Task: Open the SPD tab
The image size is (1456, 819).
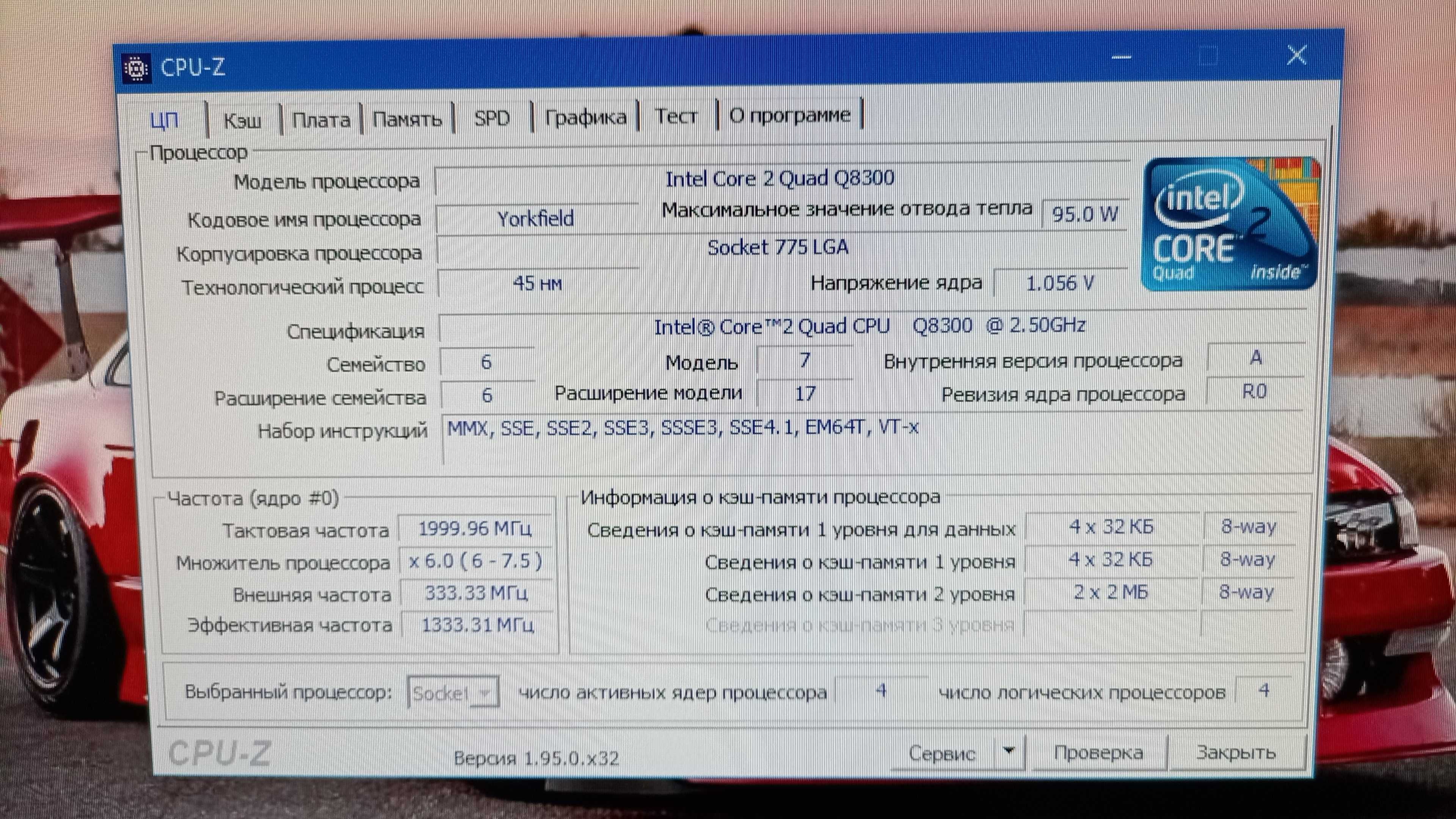Action: 492,118
